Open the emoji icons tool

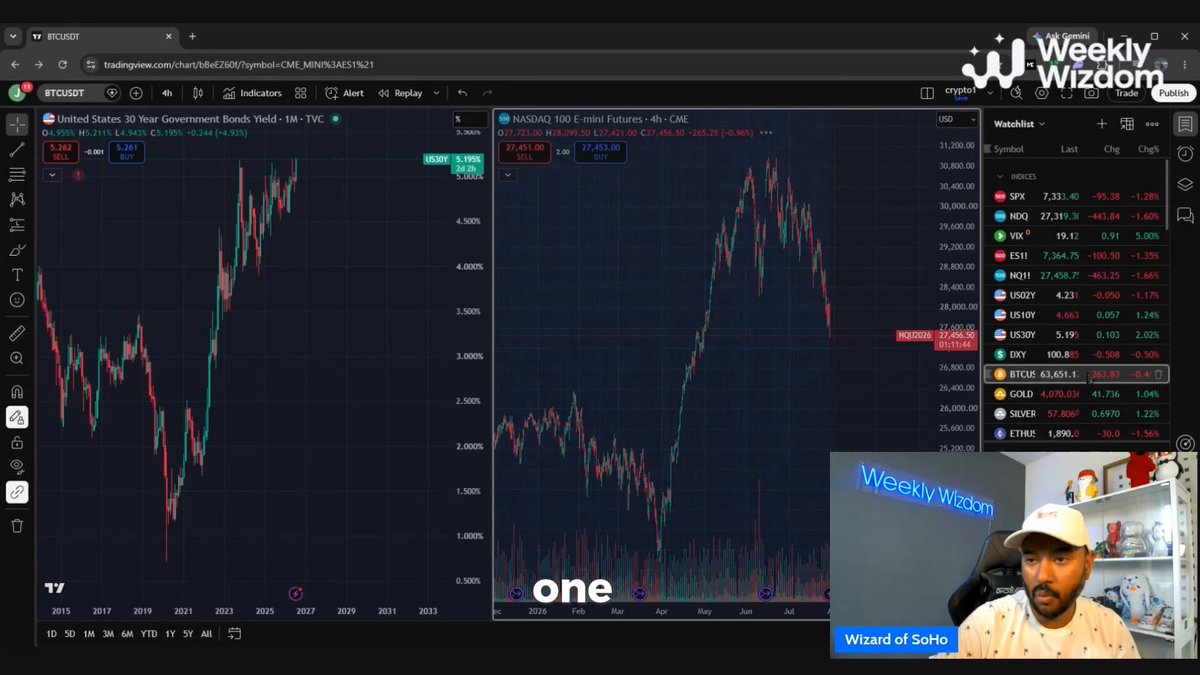17,300
